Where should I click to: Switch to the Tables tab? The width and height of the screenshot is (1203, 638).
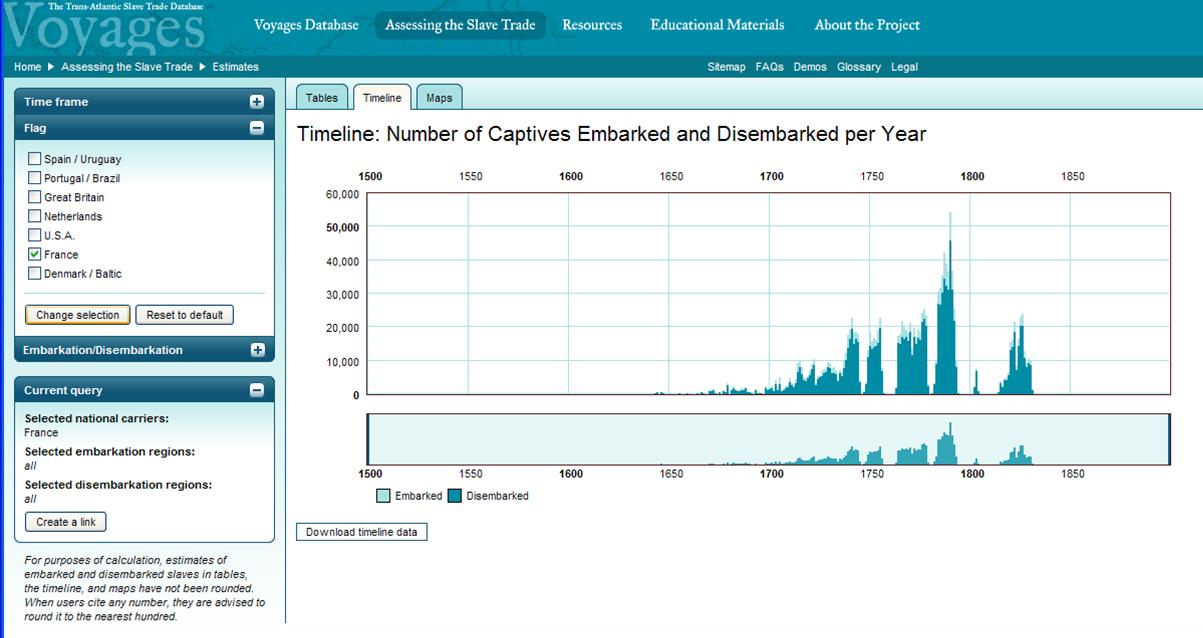322,98
